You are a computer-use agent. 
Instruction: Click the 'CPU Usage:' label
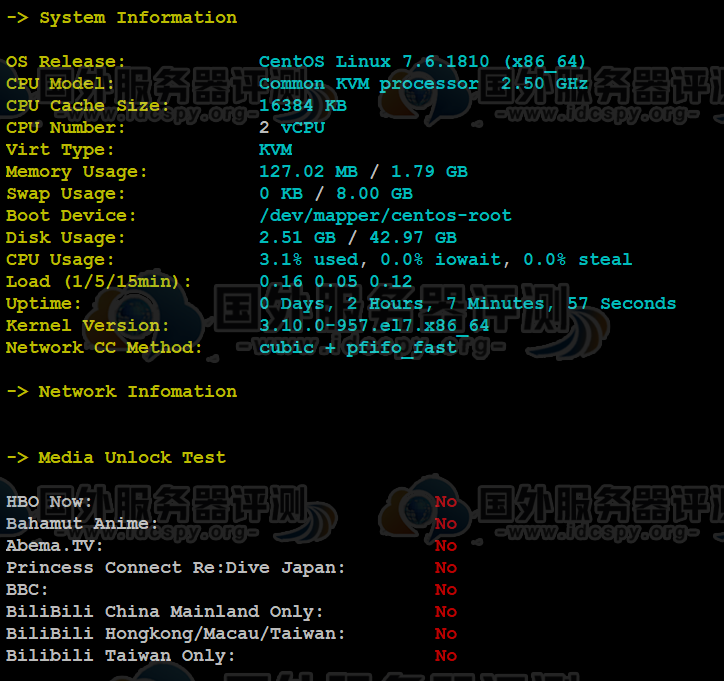pyautogui.click(x=60, y=260)
